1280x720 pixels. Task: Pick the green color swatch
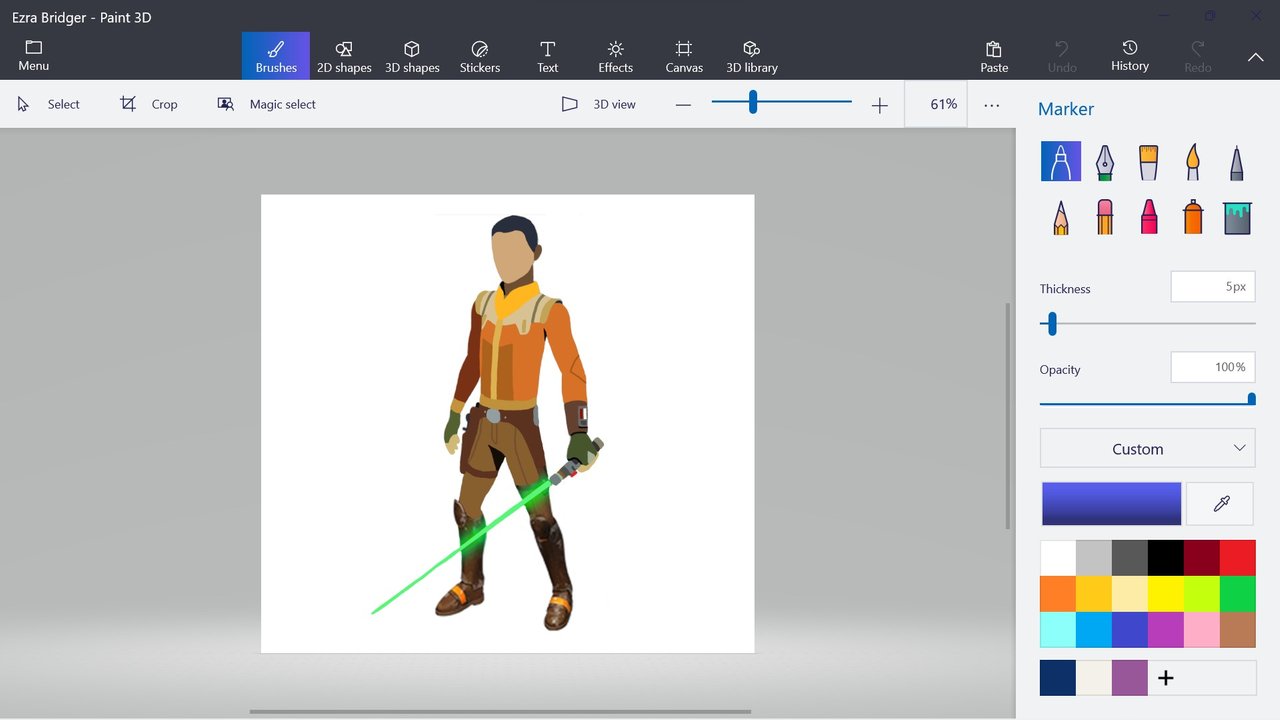tap(1238, 594)
